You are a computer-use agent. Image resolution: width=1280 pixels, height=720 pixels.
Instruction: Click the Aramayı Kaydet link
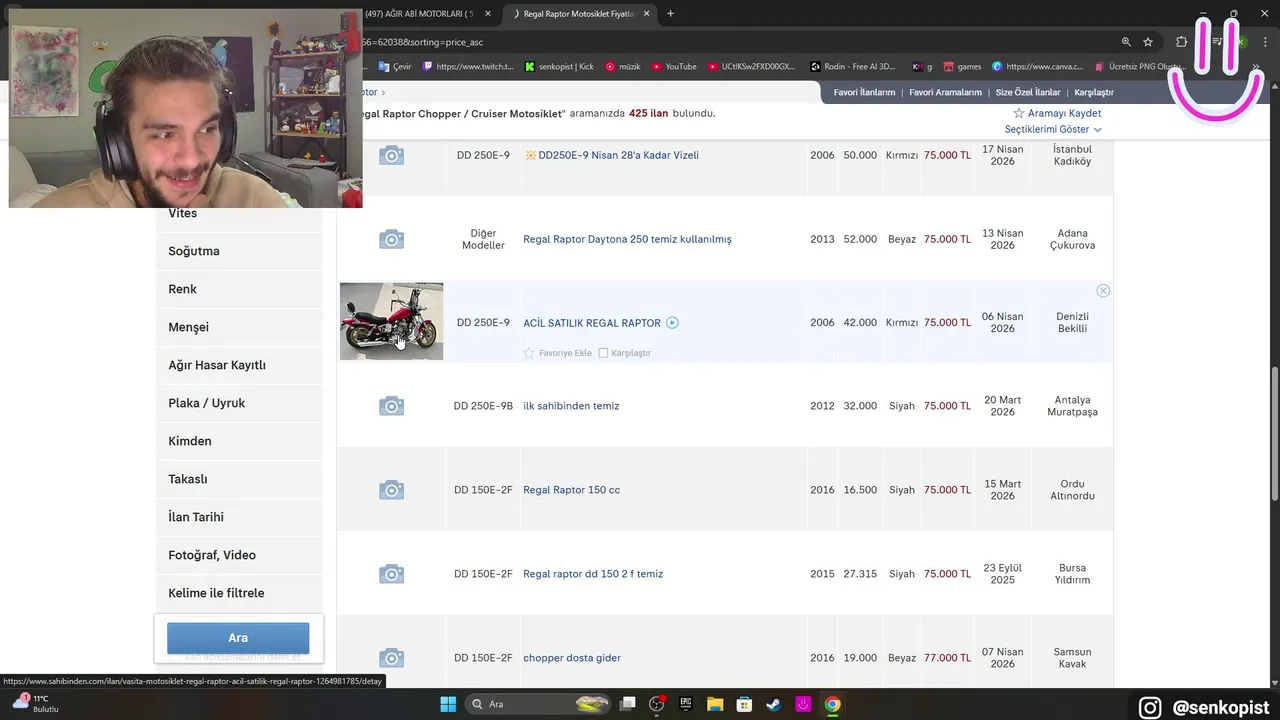1064,113
